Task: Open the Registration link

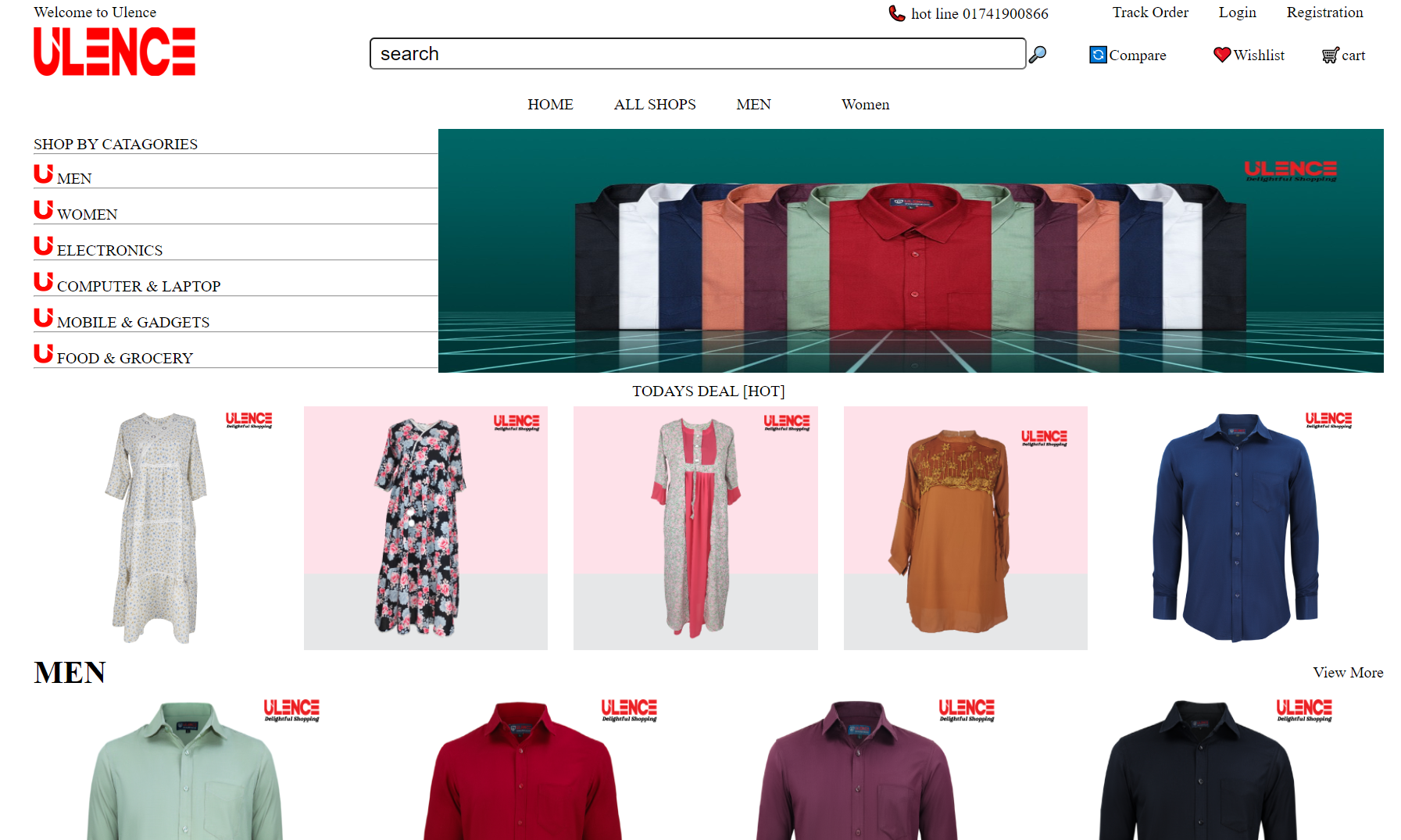Action: pyautogui.click(x=1324, y=13)
